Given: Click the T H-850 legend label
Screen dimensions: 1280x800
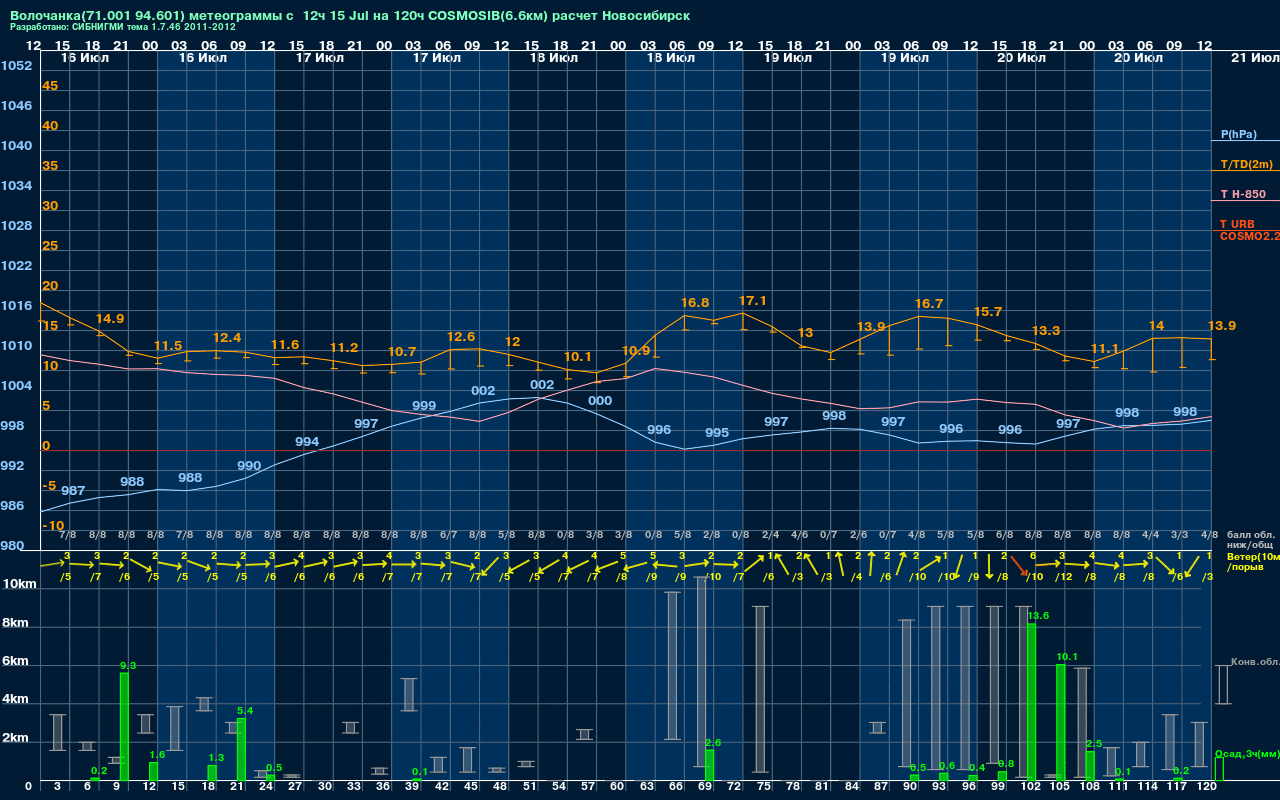Looking at the screenshot, I should pos(1243,194).
